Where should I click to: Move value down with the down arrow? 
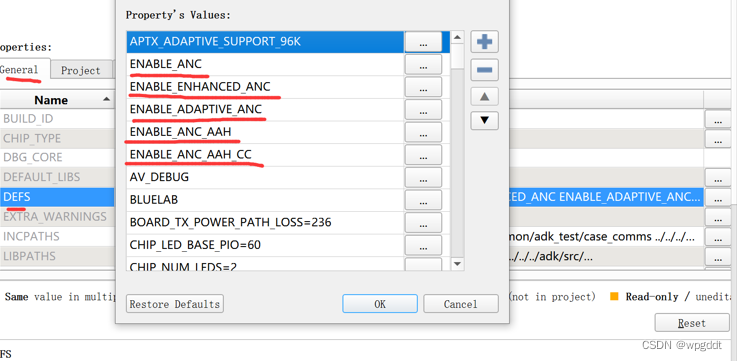click(485, 120)
